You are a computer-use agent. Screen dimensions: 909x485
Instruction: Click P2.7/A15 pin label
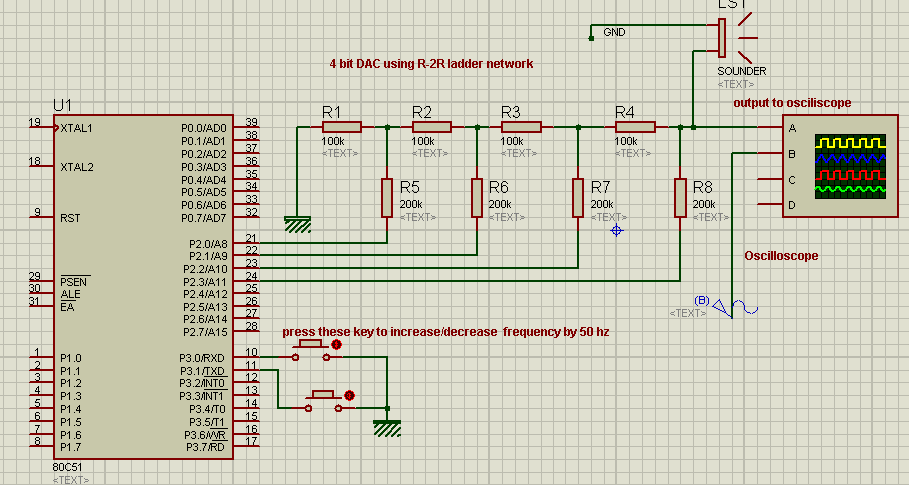206,332
